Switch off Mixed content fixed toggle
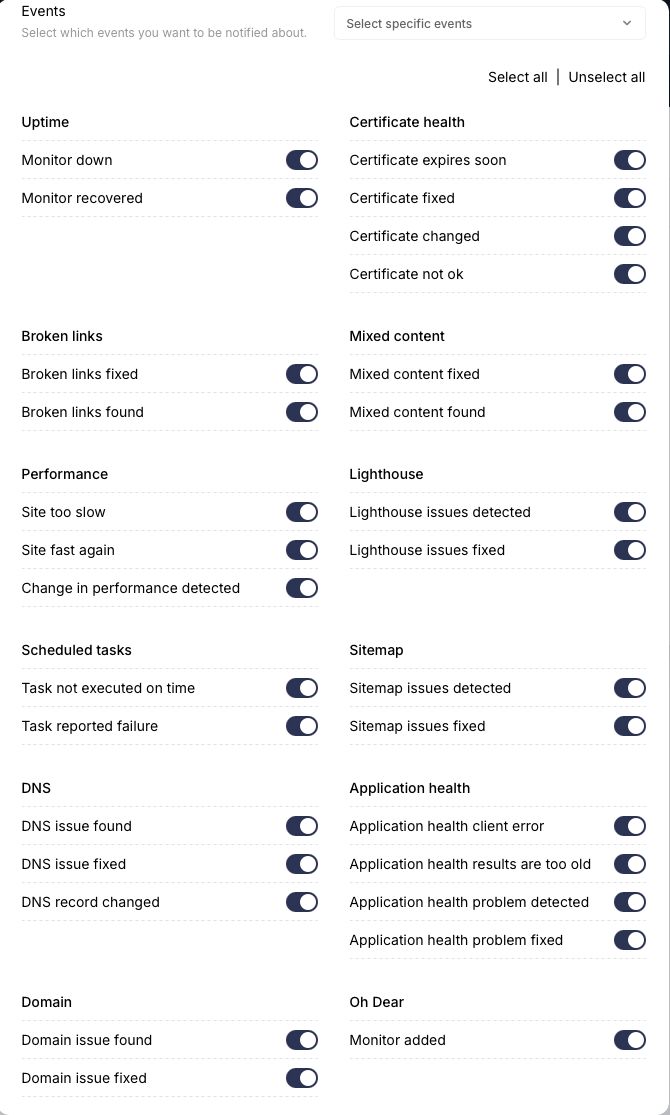This screenshot has height=1115, width=670. 630,374
